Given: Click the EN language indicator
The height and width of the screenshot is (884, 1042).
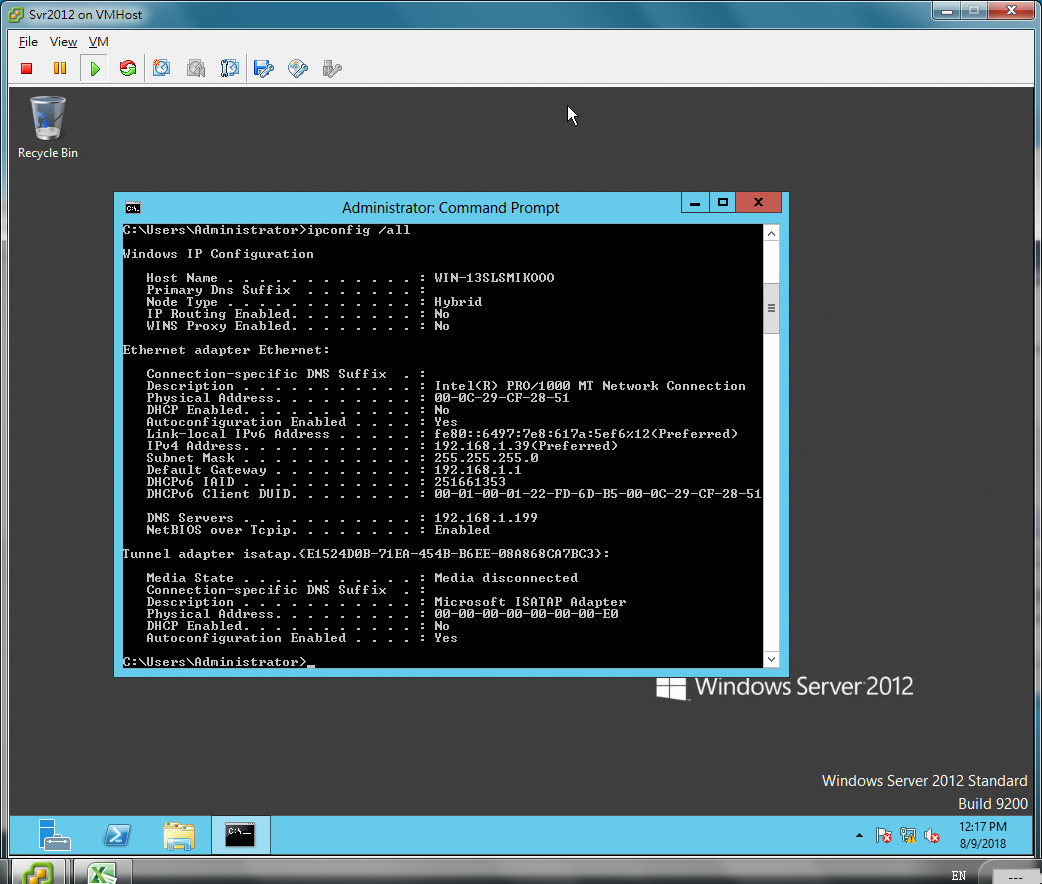Looking at the screenshot, I should tap(958, 875).
